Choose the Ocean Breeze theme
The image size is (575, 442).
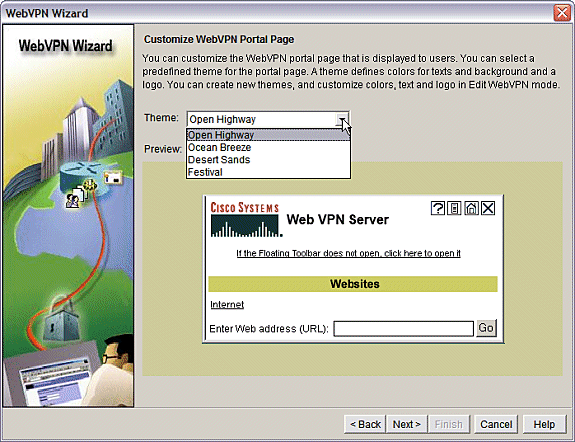pos(268,147)
